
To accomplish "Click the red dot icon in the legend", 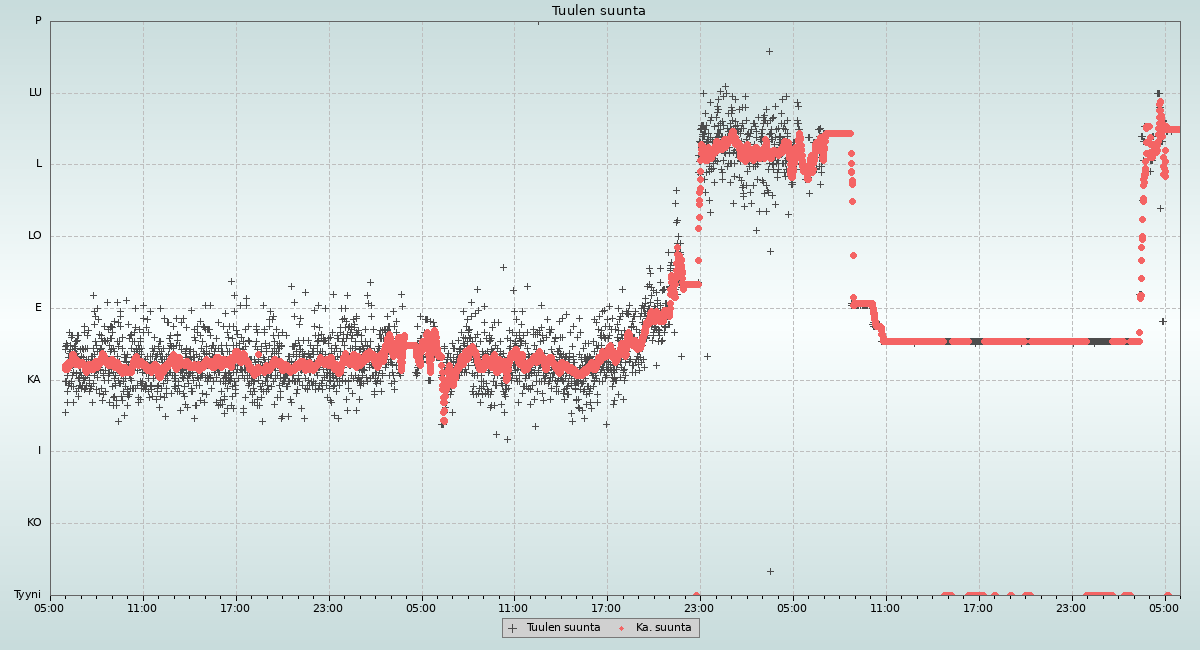I will [622, 628].
